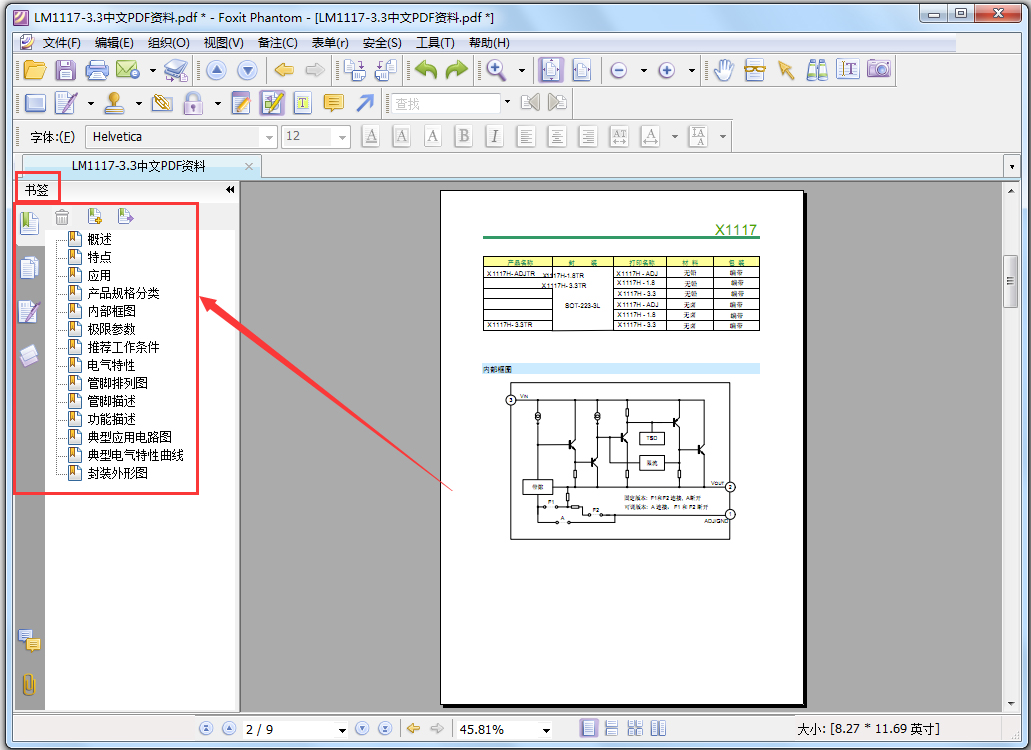This screenshot has height=750, width=1031.
Task: Delete the selected bookmark with trash icon
Action: (62, 217)
